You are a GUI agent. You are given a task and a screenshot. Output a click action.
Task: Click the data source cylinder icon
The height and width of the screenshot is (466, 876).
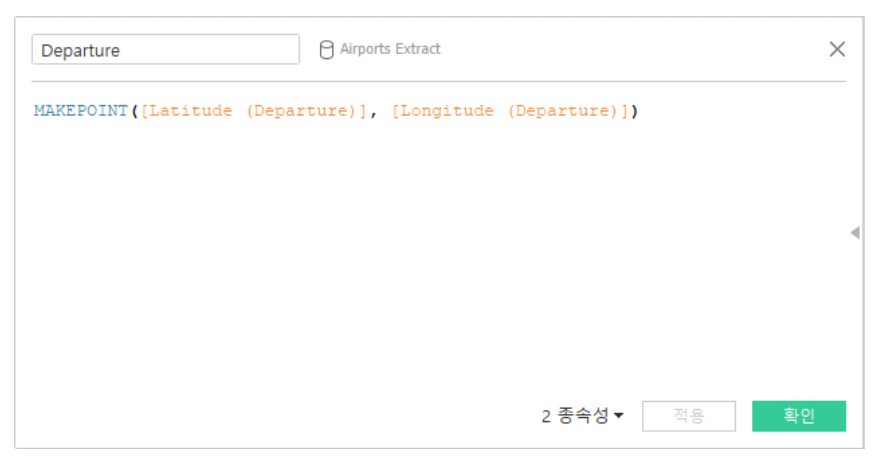tap(326, 50)
